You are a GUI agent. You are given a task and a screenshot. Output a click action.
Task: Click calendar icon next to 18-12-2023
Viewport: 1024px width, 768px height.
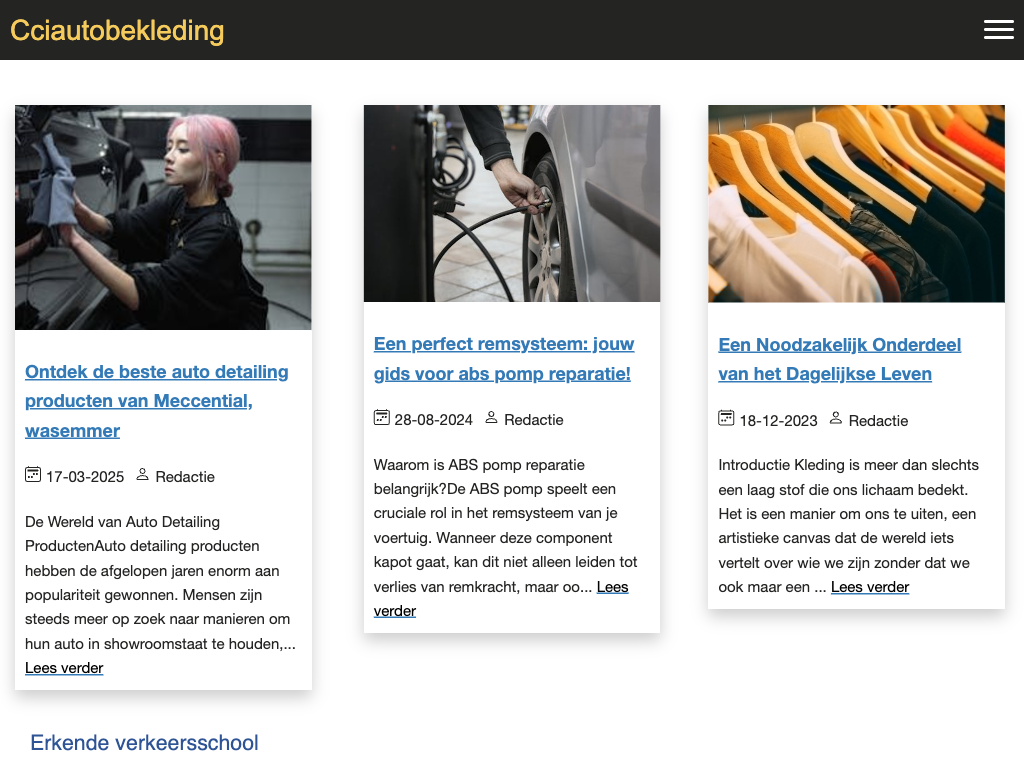click(x=727, y=418)
